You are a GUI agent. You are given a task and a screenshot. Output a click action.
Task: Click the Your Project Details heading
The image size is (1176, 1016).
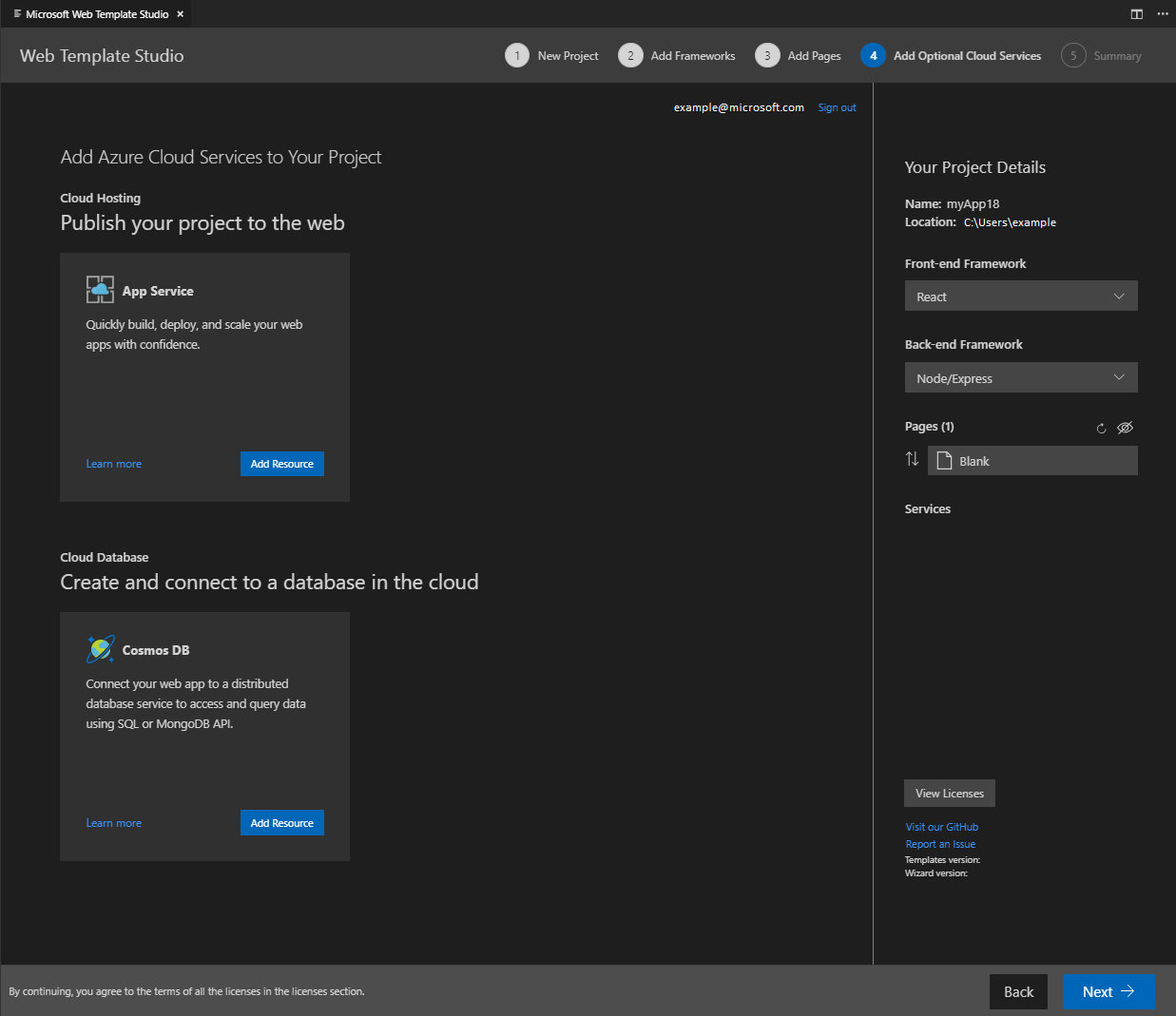[975, 167]
